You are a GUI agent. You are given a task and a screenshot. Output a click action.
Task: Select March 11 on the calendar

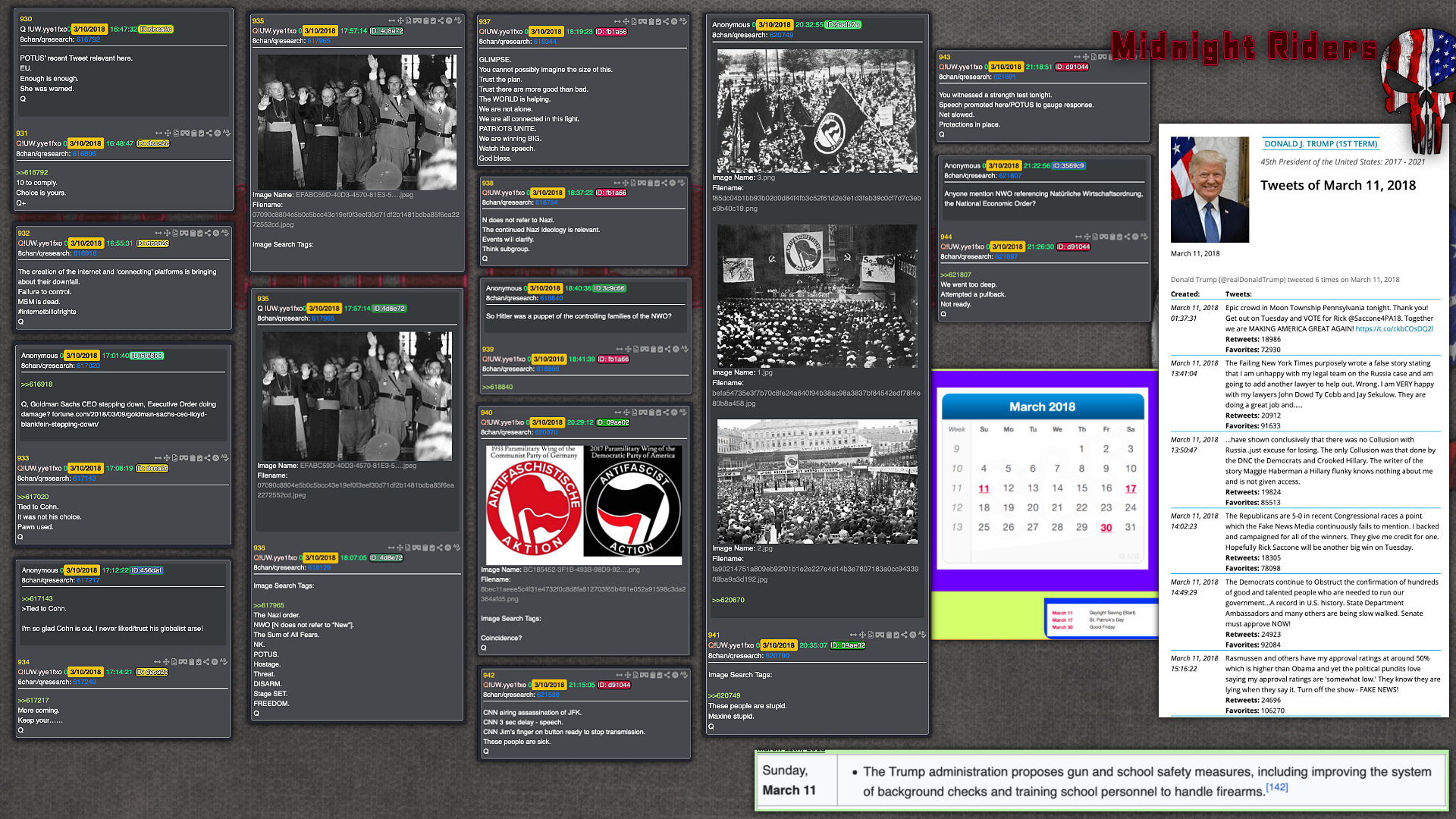[984, 488]
